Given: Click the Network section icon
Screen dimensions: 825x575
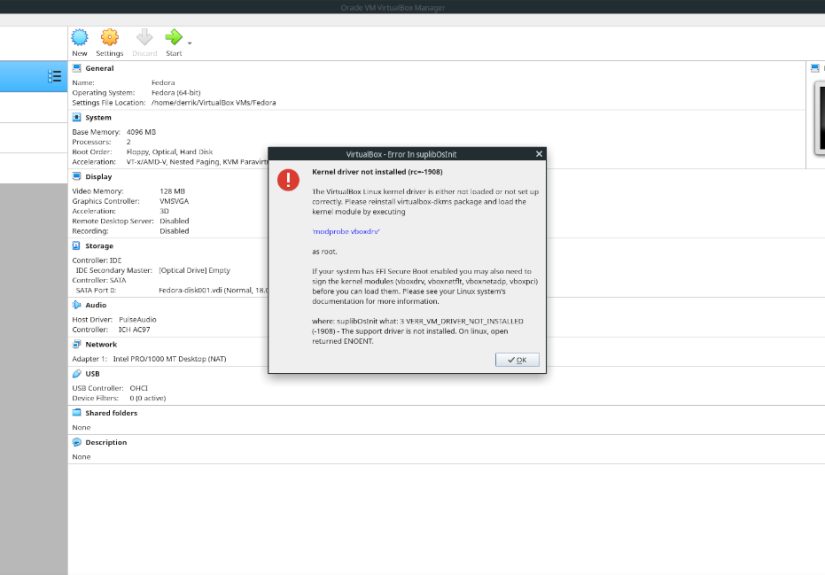Looking at the screenshot, I should [x=77, y=344].
